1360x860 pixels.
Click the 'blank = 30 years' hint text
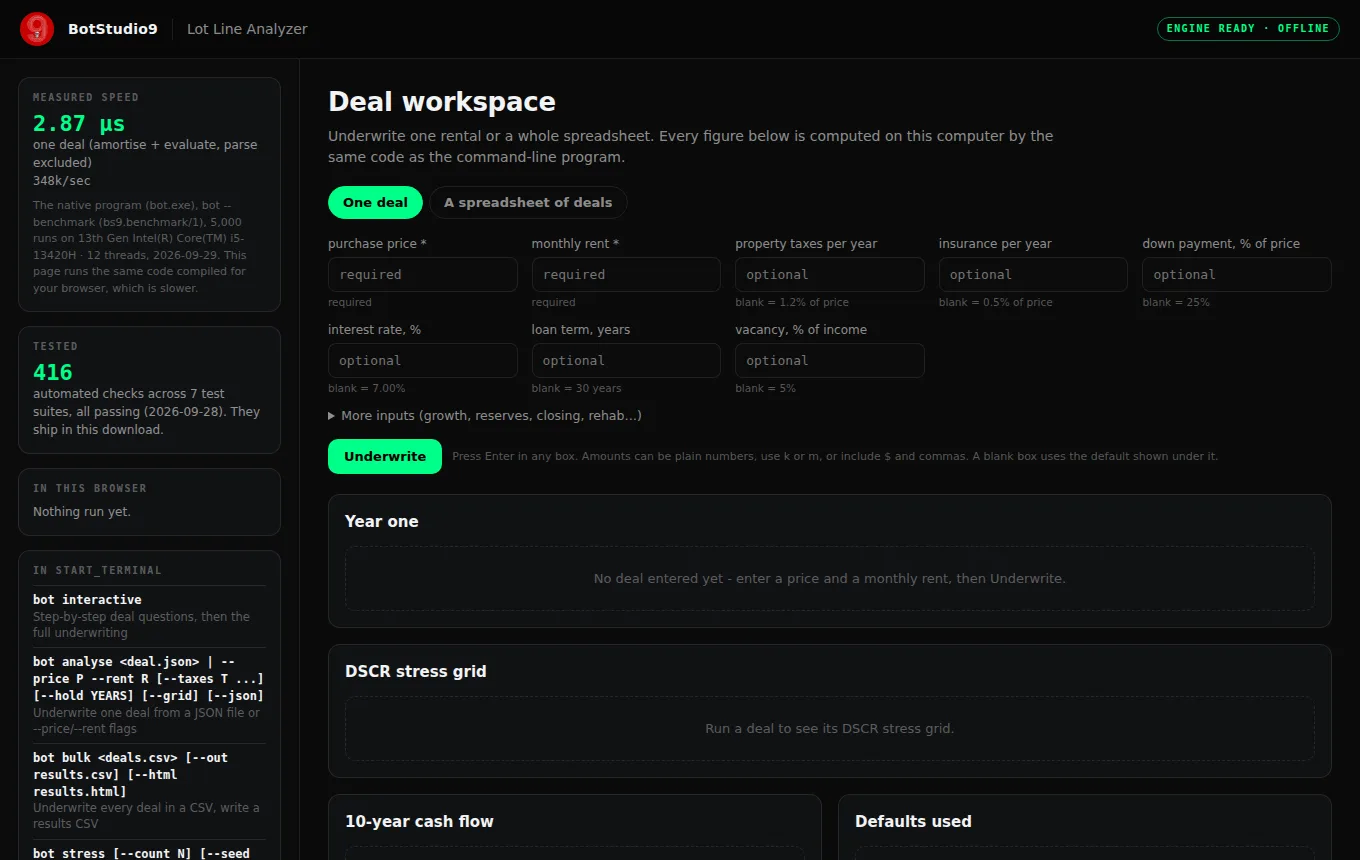[576, 388]
